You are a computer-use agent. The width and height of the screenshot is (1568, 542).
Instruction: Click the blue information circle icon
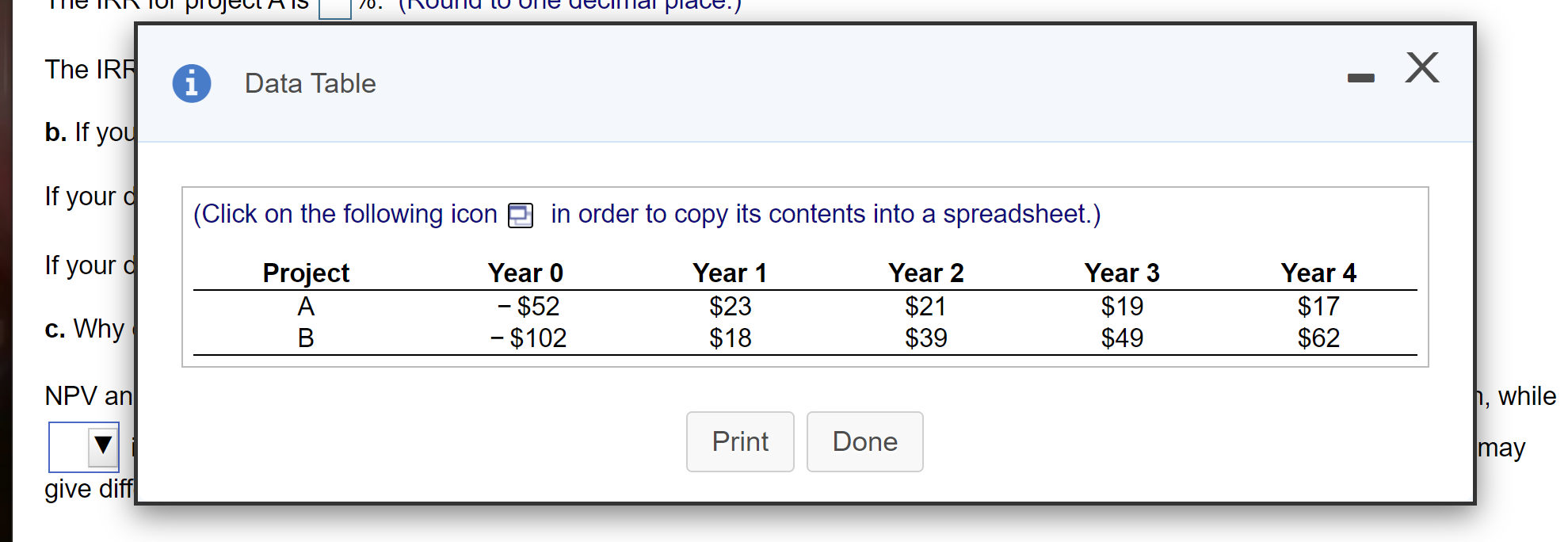pyautogui.click(x=192, y=82)
